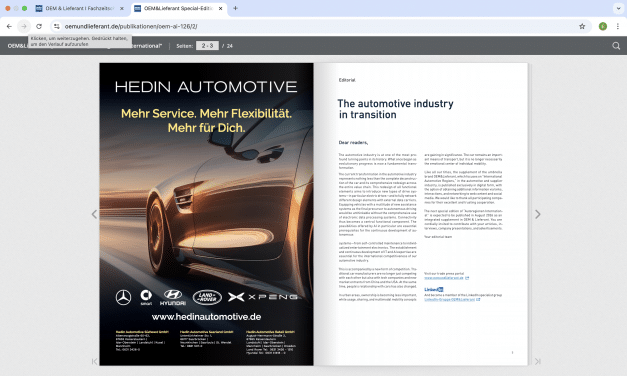Click the Hedin Automotive ad page
This screenshot has height=376, width=627.
tap(206, 214)
